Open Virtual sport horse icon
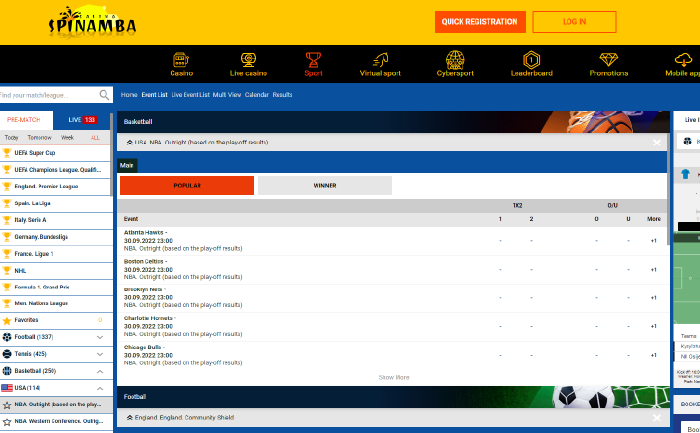This screenshot has height=433, width=700. [x=380, y=59]
